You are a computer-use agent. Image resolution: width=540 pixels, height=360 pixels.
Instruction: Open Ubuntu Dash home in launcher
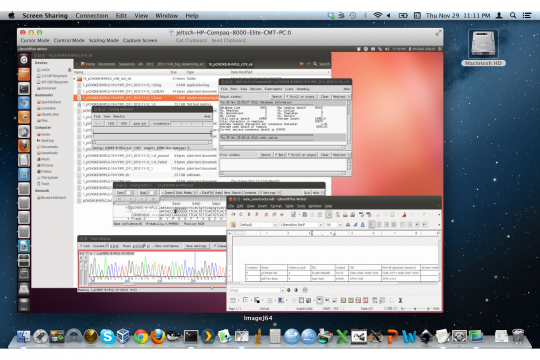pyautogui.click(x=24, y=60)
